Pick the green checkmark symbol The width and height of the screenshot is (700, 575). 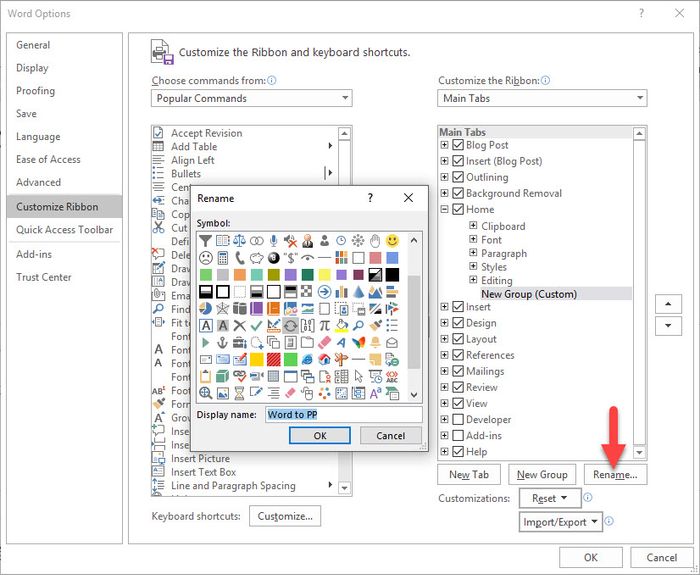pyautogui.click(x=256, y=326)
